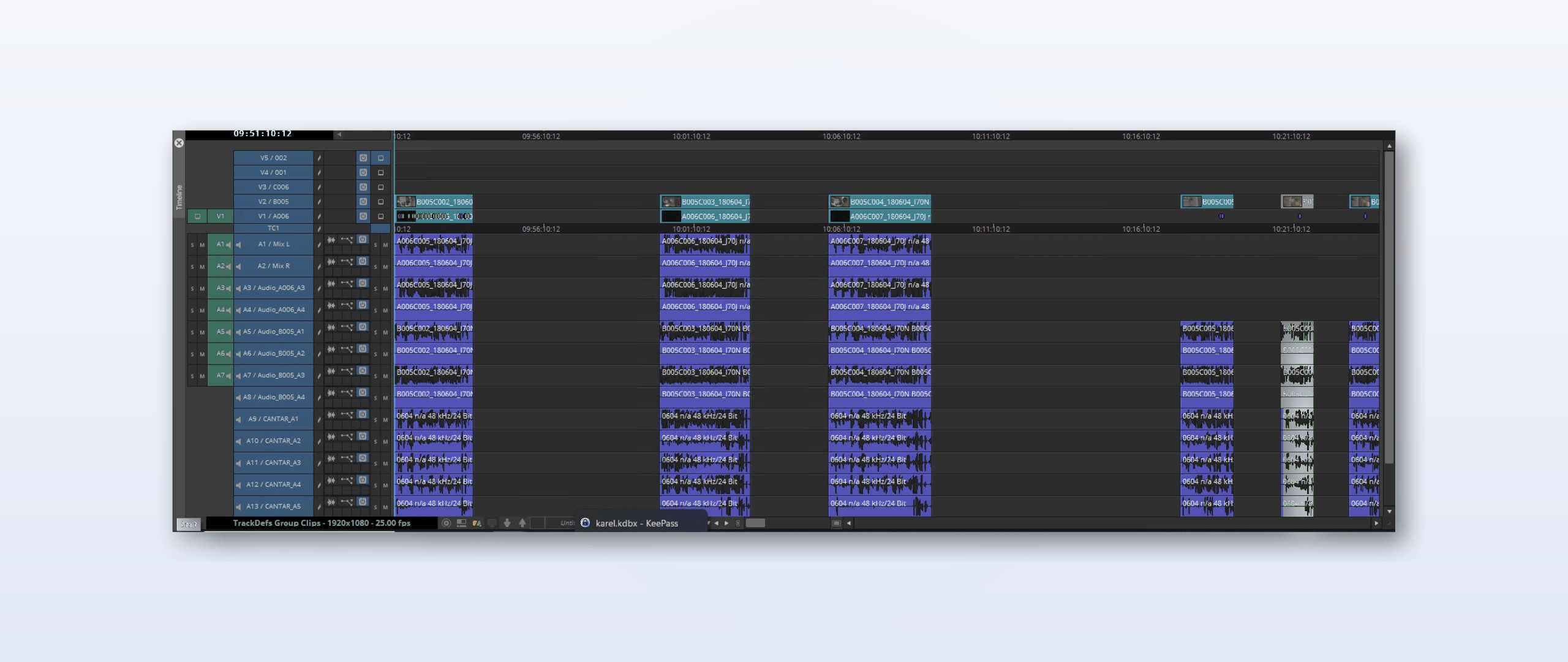Solo the A1 source track with left S
The image size is (1568, 662).
(x=192, y=245)
